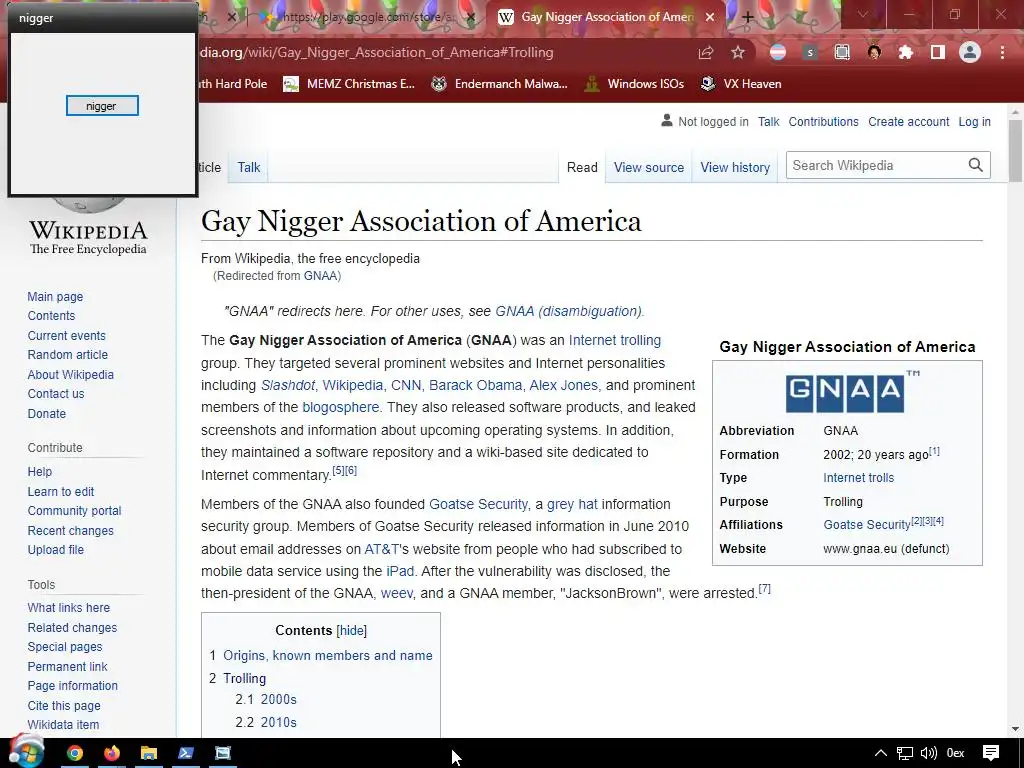The image size is (1024, 768).
Task: Open PowerShell from the taskbar
Action: click(186, 754)
